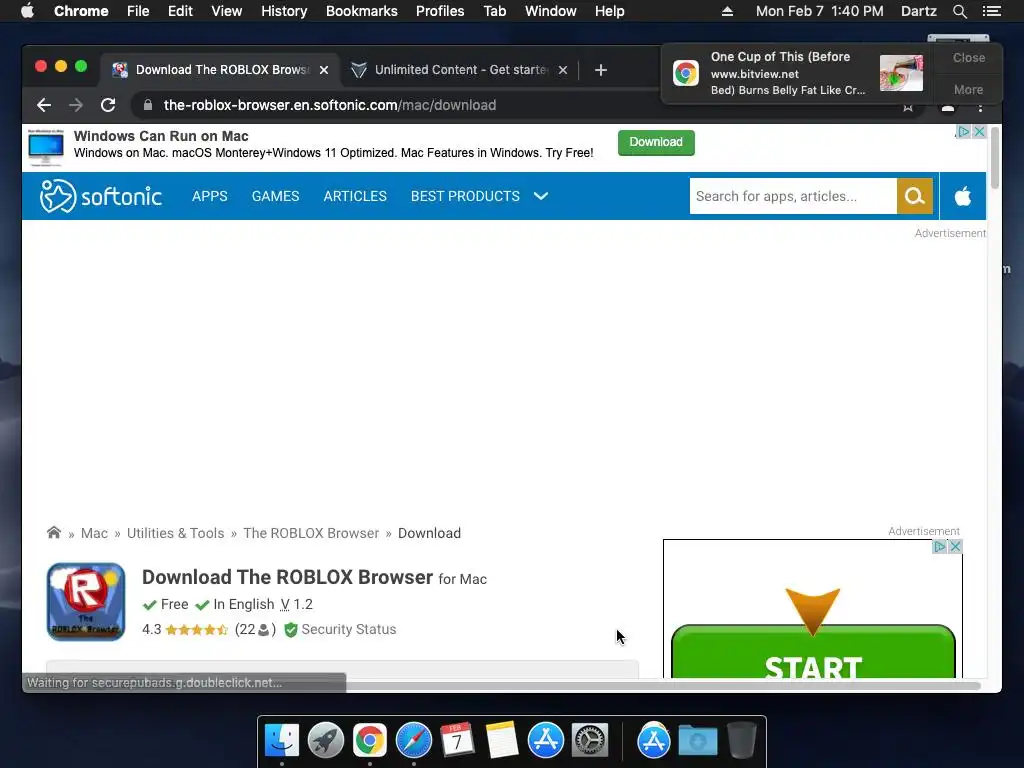
Task: Open the Mac breadcrumb link
Action: (94, 533)
